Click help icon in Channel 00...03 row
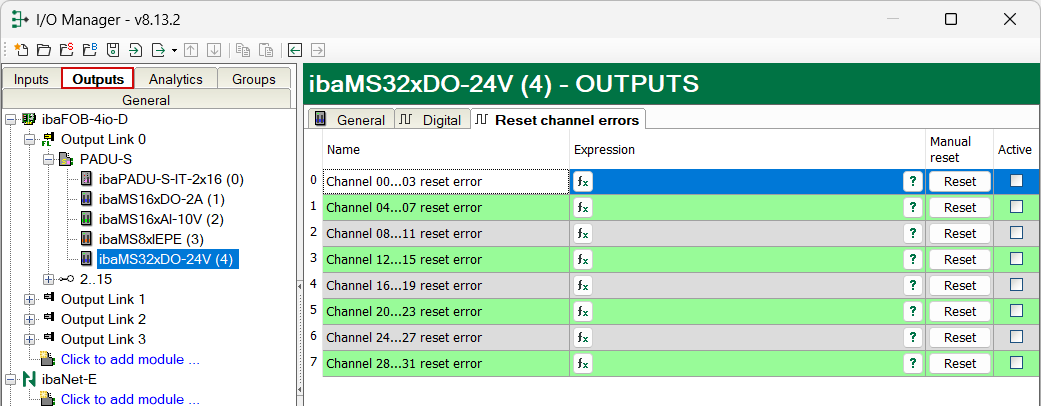1041x406 pixels. [x=914, y=182]
